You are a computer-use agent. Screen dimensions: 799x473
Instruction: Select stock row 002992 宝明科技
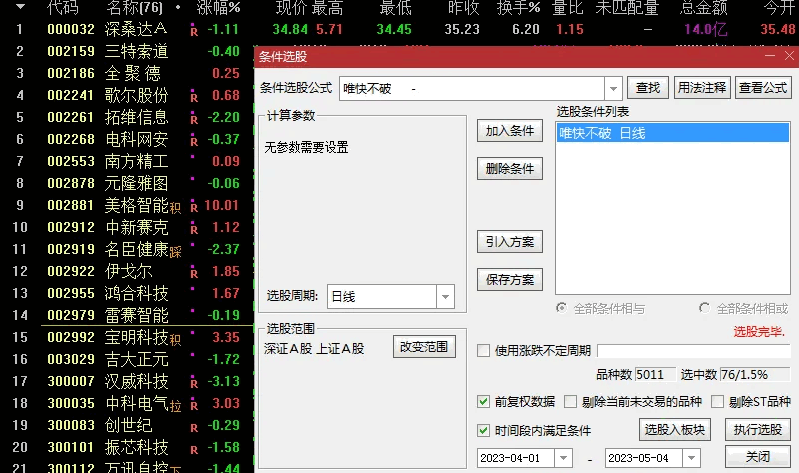tap(127, 337)
